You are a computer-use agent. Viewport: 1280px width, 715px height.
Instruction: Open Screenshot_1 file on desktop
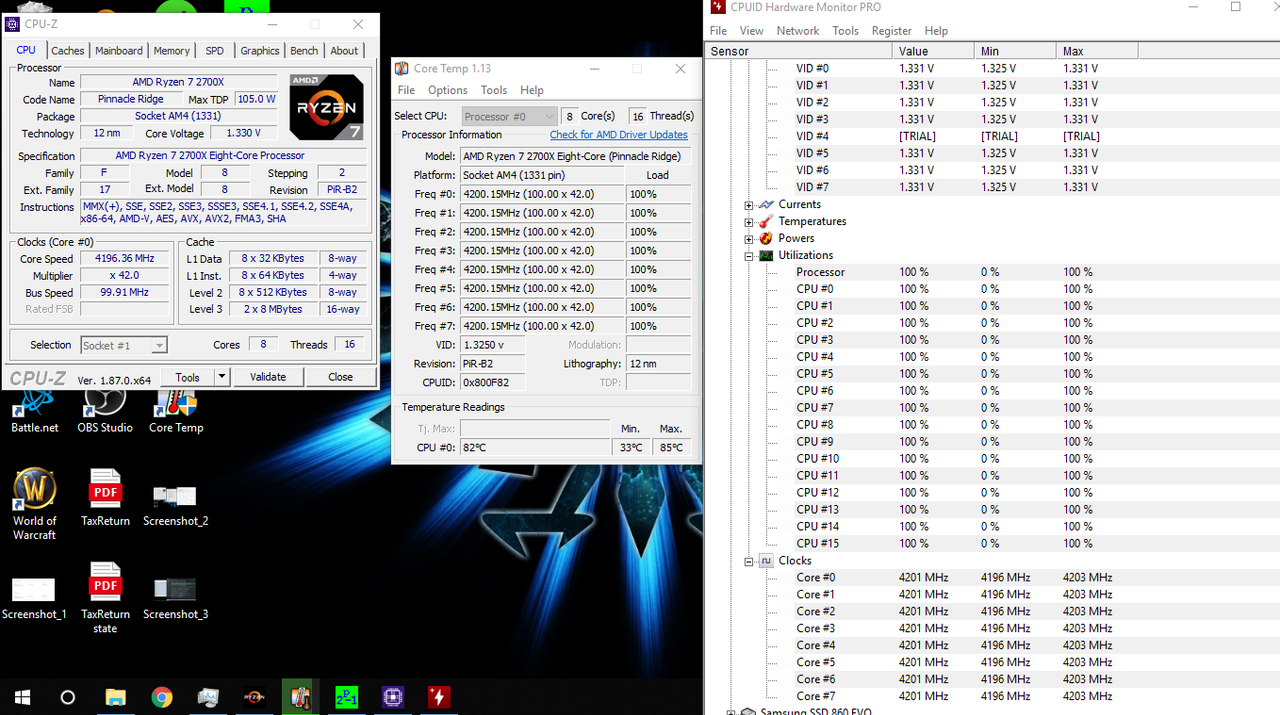point(34,598)
